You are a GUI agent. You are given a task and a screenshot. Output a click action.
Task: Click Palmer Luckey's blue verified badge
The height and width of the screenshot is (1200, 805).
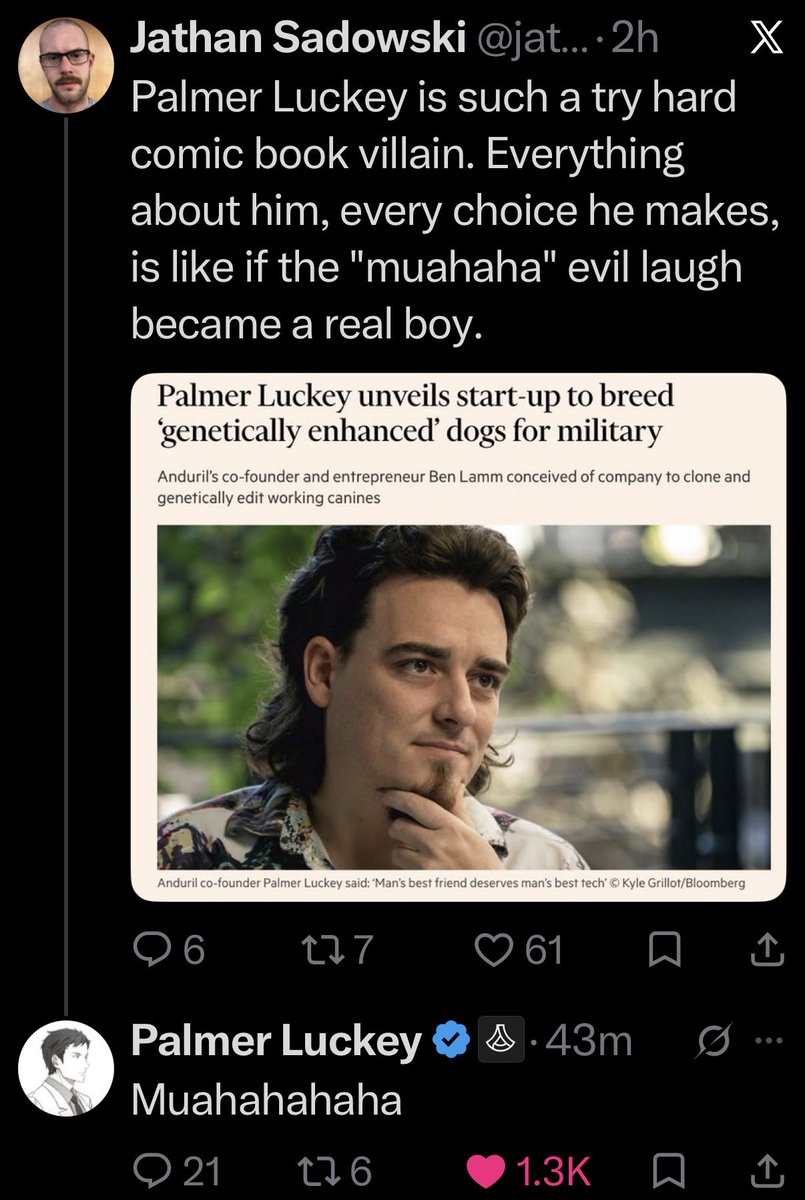click(x=452, y=1041)
